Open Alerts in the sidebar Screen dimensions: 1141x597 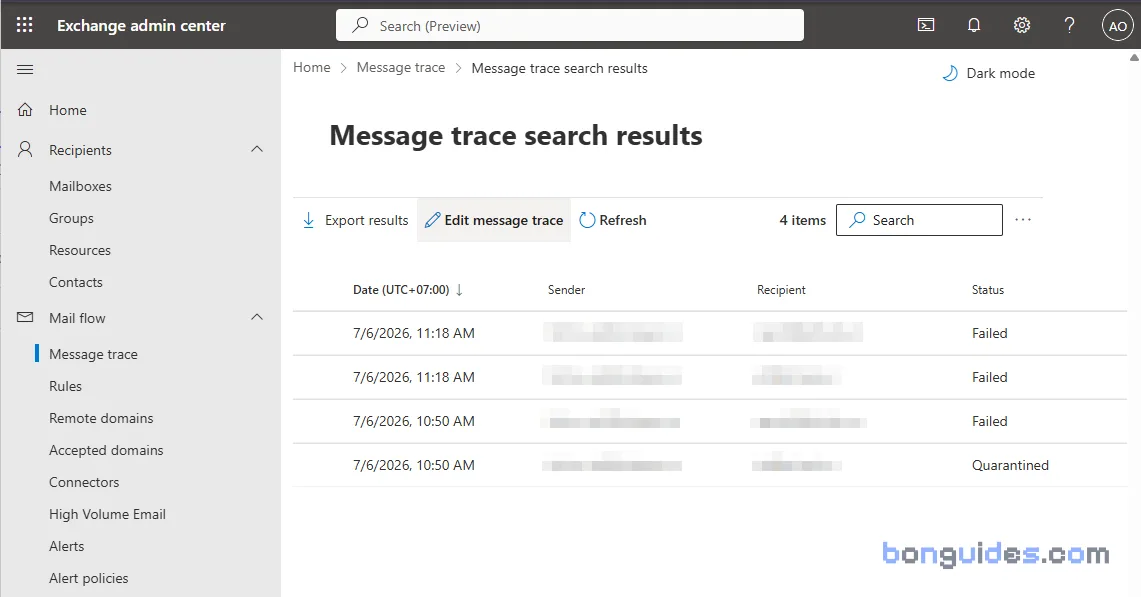click(x=67, y=547)
